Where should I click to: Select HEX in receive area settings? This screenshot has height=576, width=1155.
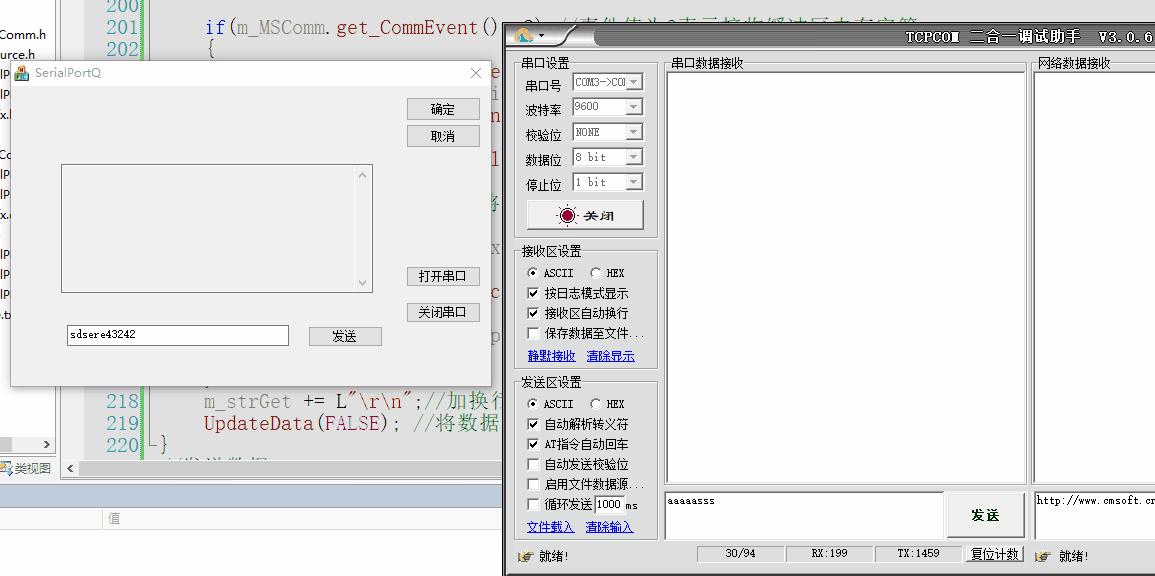[596, 273]
